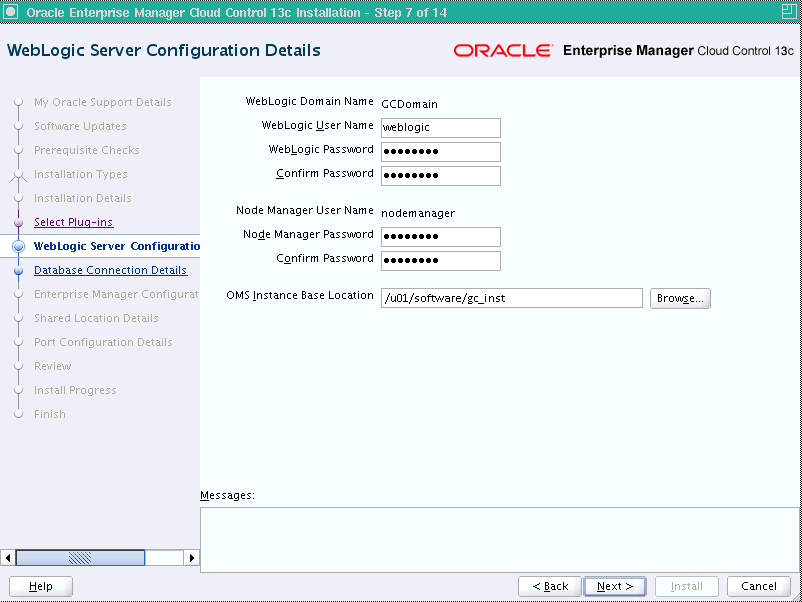This screenshot has height=602, width=802.
Task: Click the WebLogic User Name field
Action: tap(440, 128)
